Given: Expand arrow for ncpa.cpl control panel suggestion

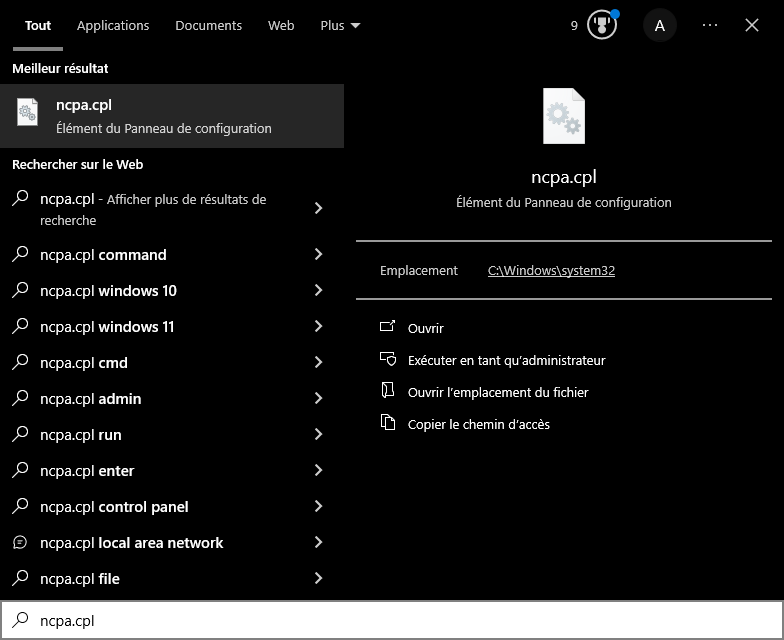Looking at the screenshot, I should [x=319, y=507].
